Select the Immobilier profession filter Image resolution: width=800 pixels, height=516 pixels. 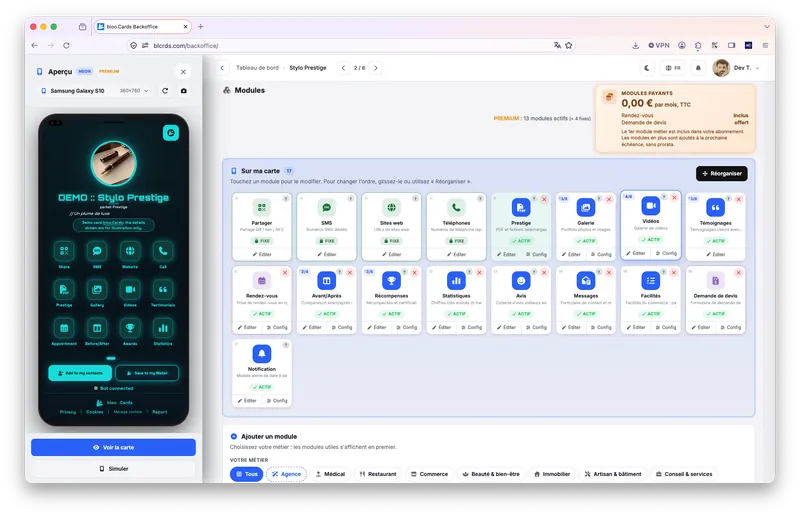pyautogui.click(x=552, y=474)
